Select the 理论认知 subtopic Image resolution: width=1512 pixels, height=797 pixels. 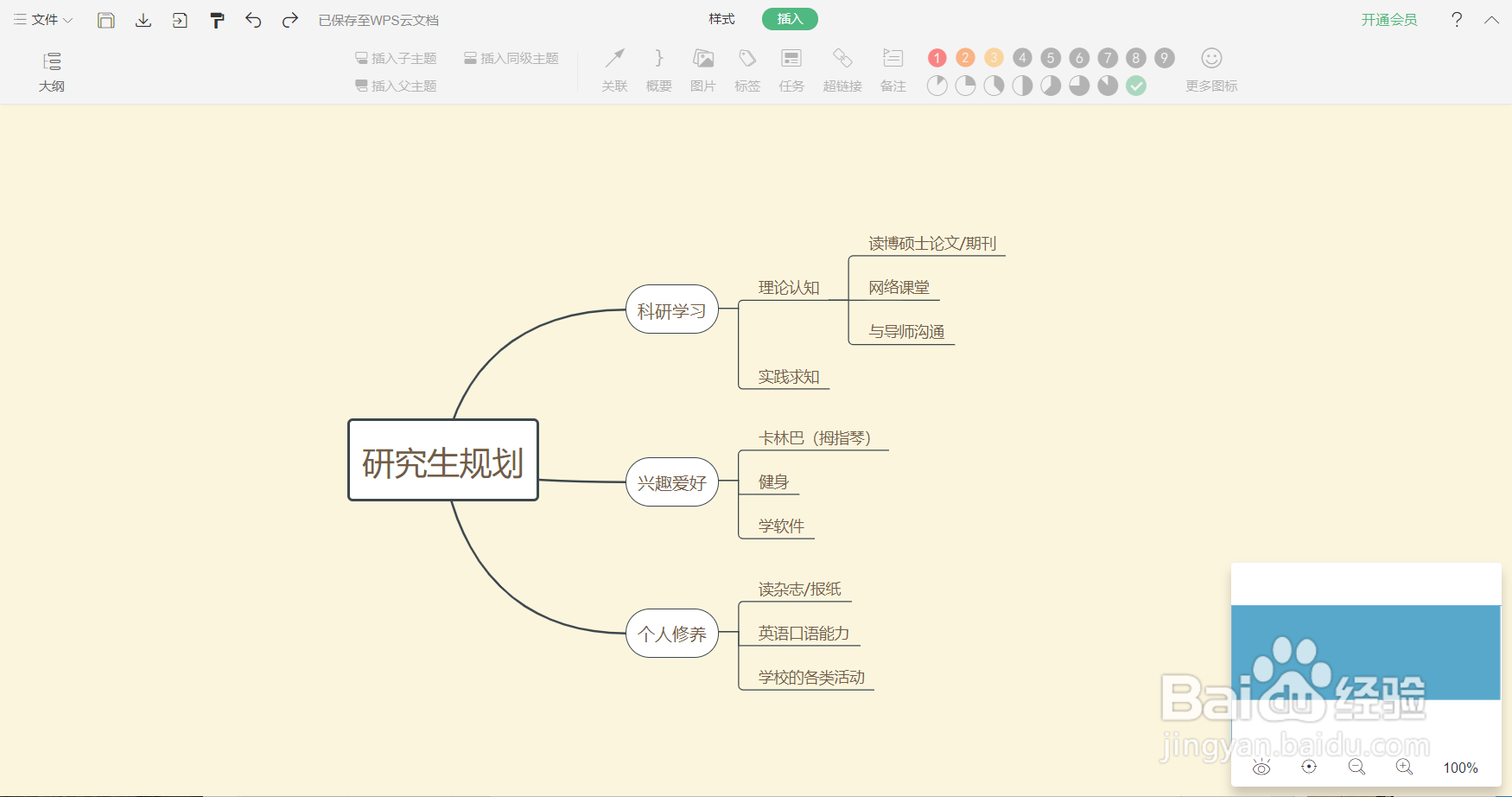(x=789, y=287)
